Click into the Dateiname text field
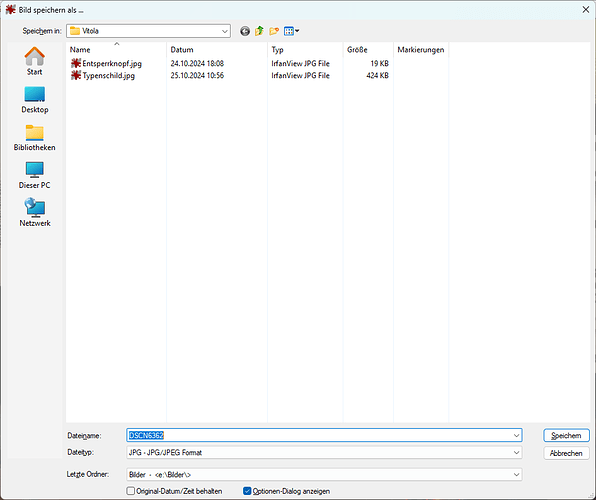 click(324, 435)
